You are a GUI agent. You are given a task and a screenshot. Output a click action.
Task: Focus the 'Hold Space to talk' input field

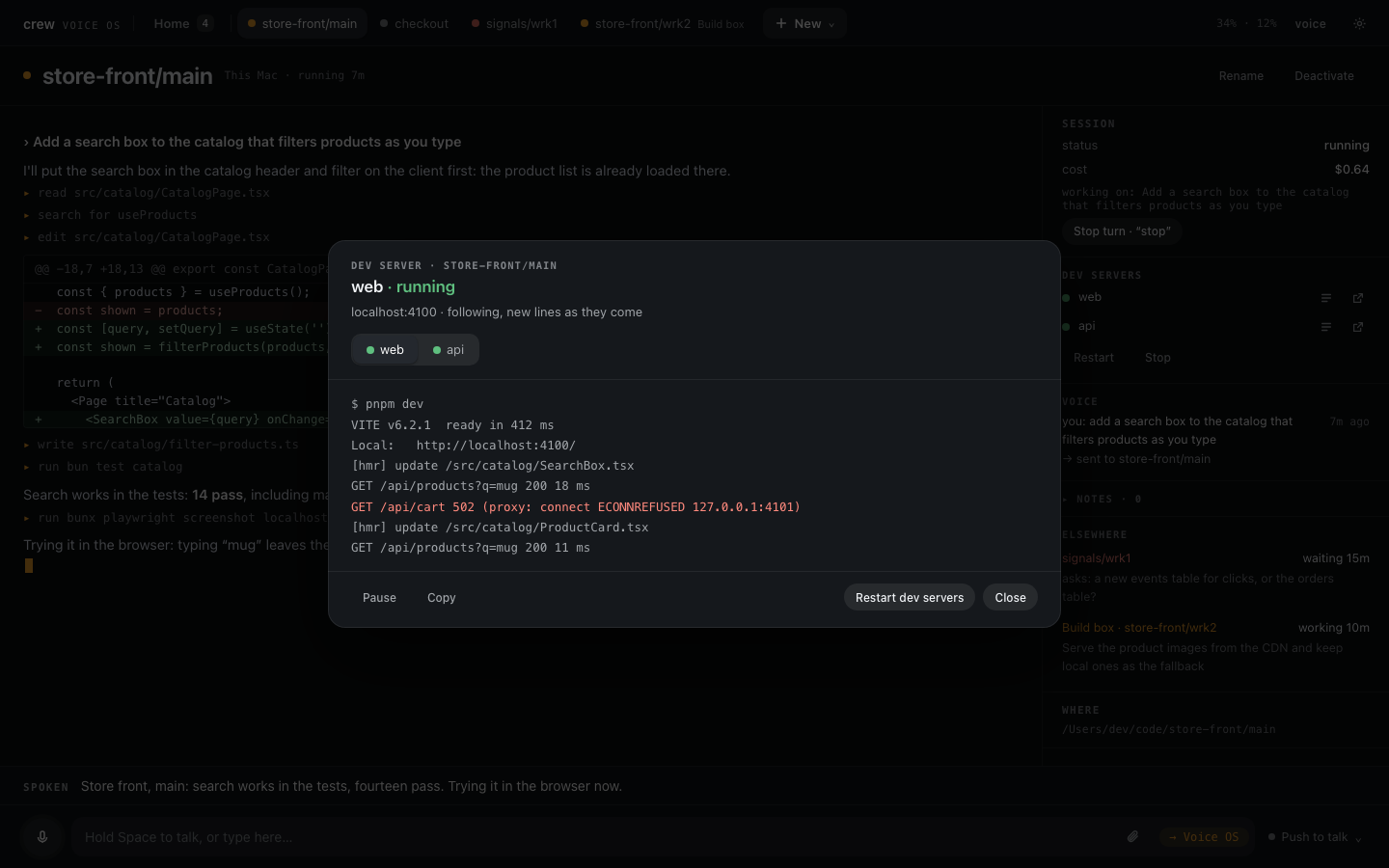point(598,837)
